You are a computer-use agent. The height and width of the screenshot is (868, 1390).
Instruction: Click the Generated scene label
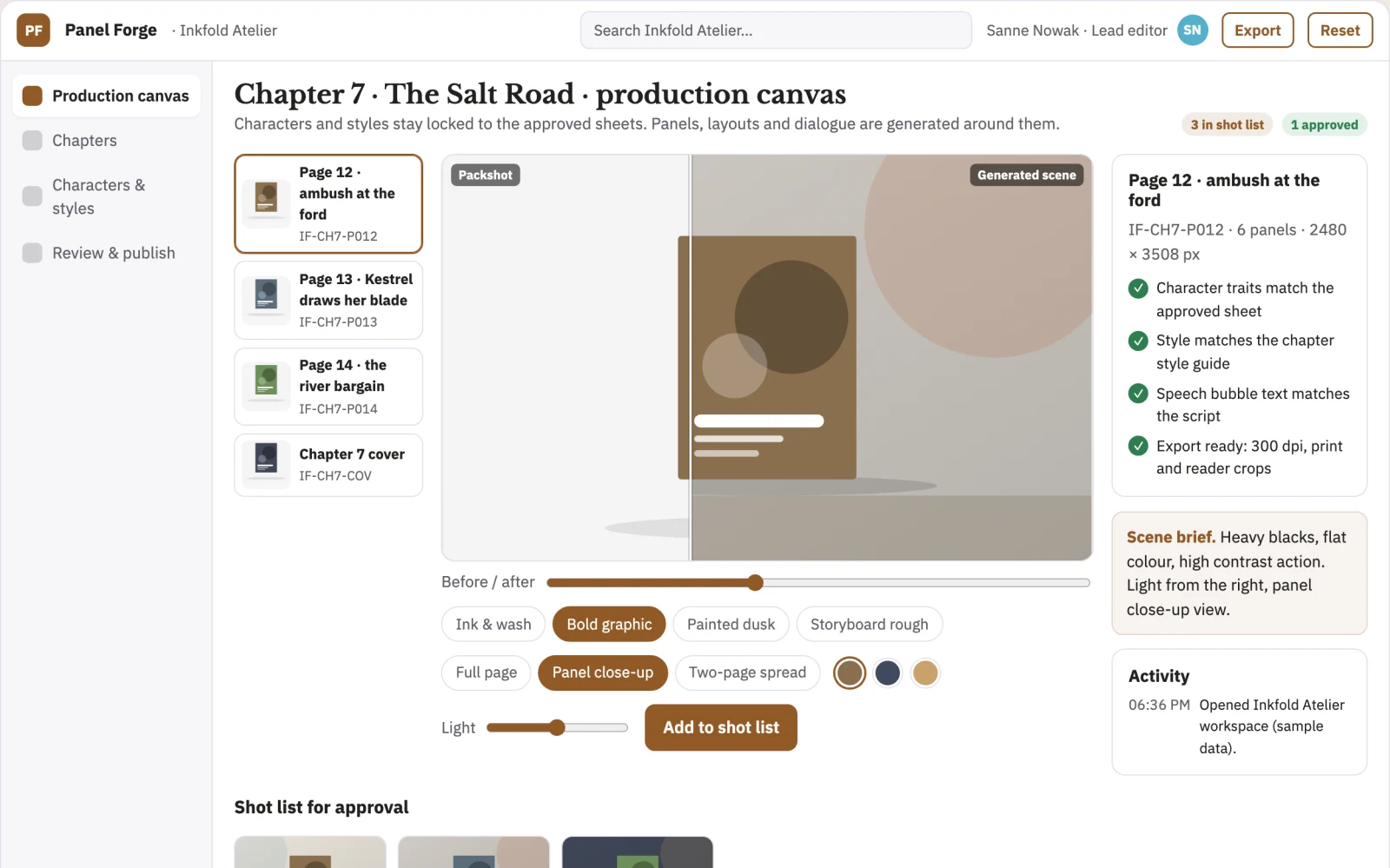(x=1026, y=175)
